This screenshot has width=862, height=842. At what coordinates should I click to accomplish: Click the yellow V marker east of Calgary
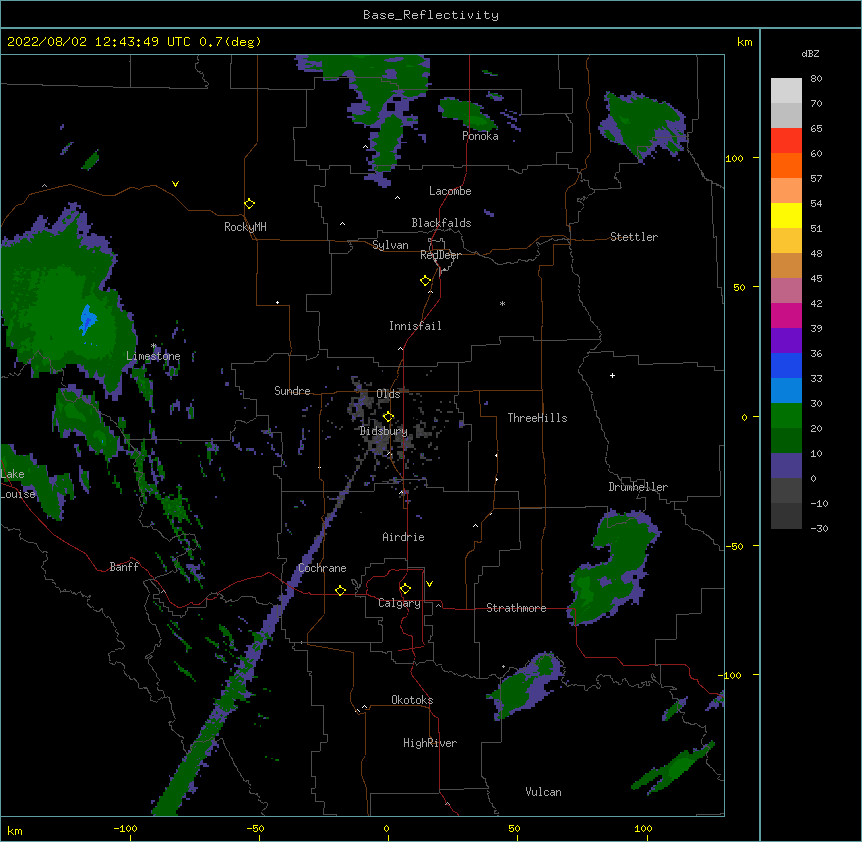point(429,584)
